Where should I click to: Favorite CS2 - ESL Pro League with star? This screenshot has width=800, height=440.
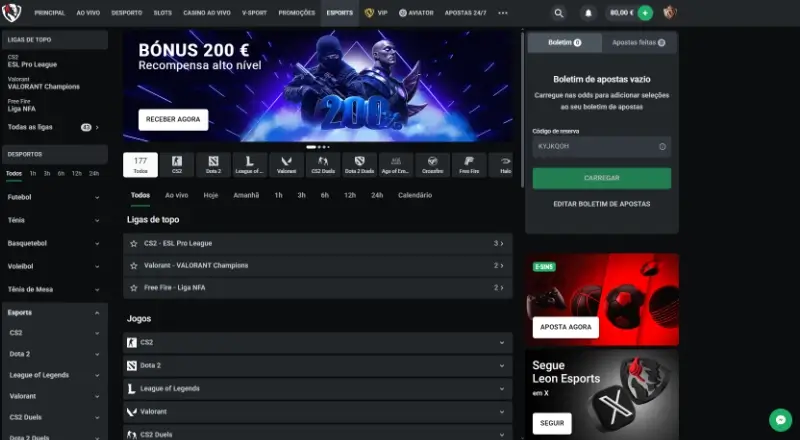133,243
